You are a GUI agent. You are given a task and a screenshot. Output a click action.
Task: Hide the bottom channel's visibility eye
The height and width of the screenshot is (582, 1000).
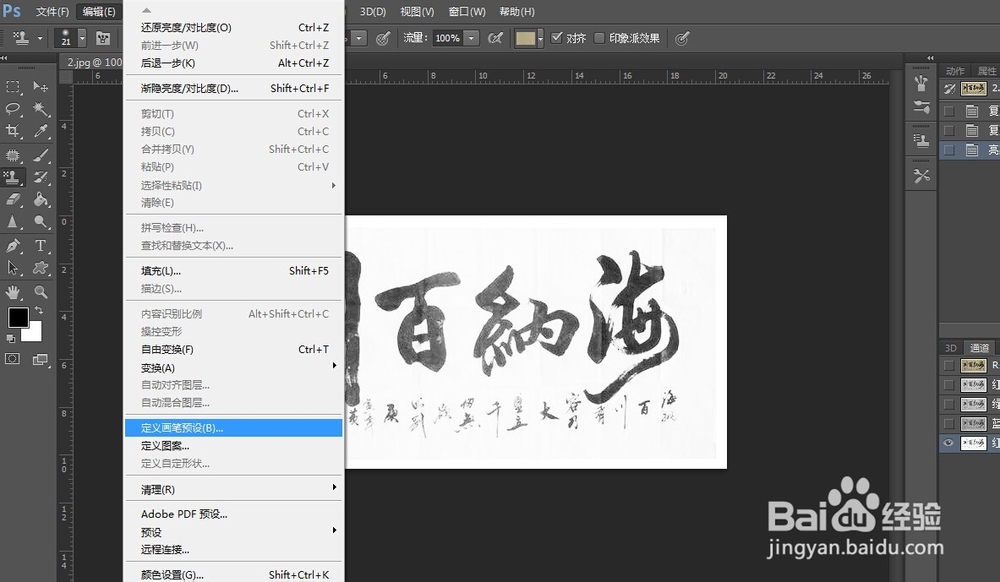pyautogui.click(x=949, y=441)
